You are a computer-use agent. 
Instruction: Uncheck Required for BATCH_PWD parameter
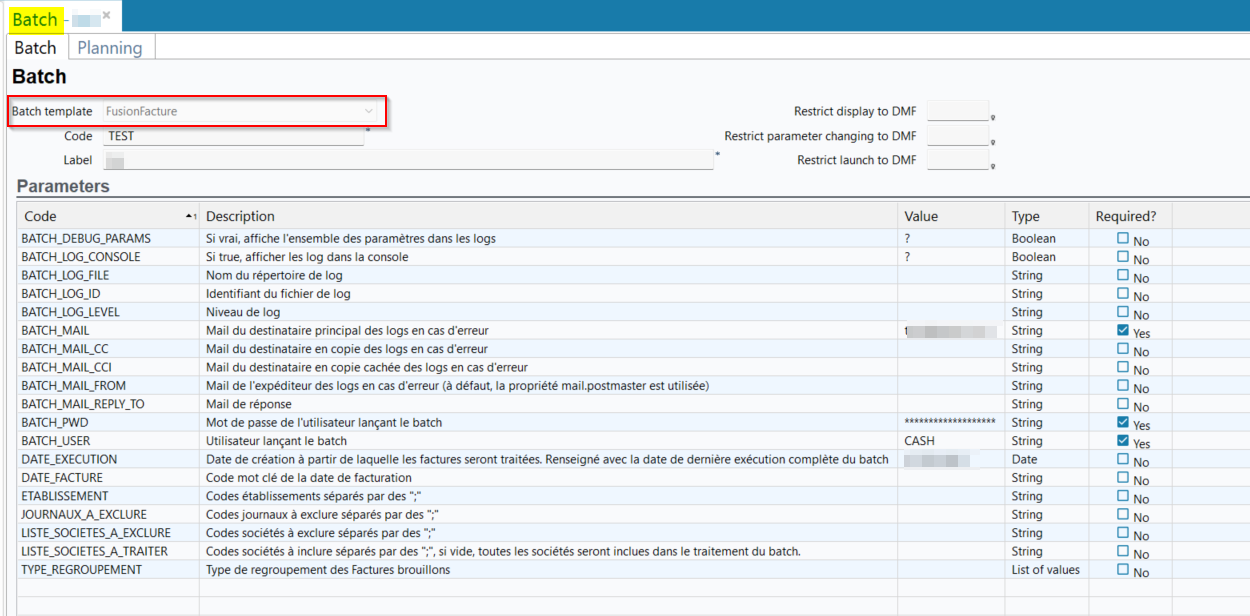coord(1123,423)
